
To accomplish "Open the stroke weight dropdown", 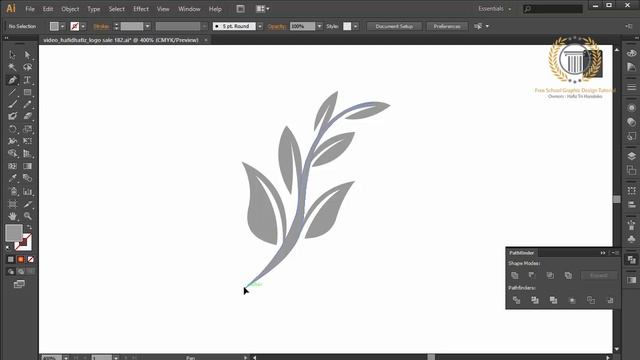I will pyautogui.click(x=148, y=26).
